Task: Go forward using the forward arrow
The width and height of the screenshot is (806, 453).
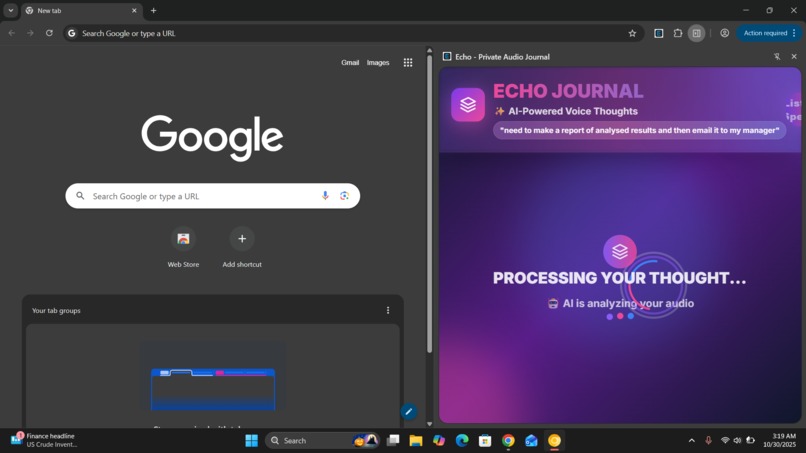Action: click(x=30, y=33)
